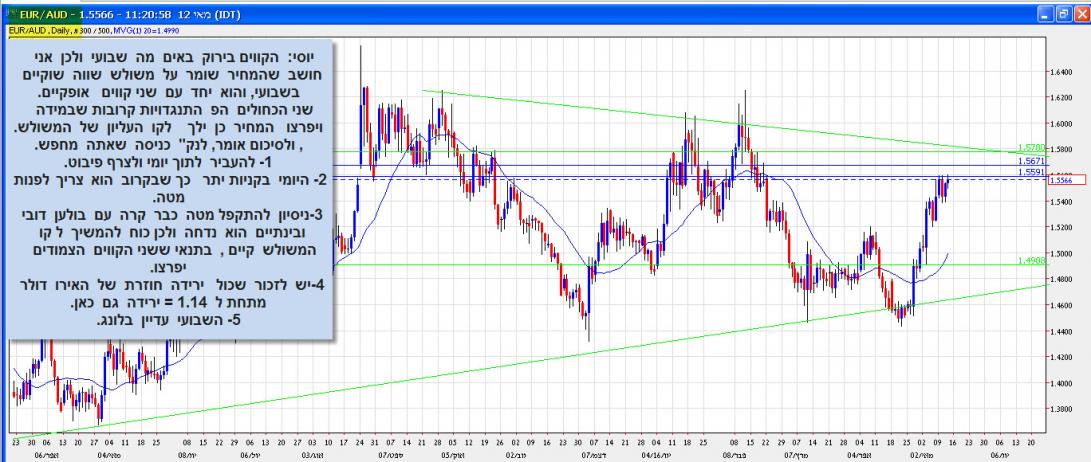Click the green 1.5780 price level label

click(x=1028, y=147)
